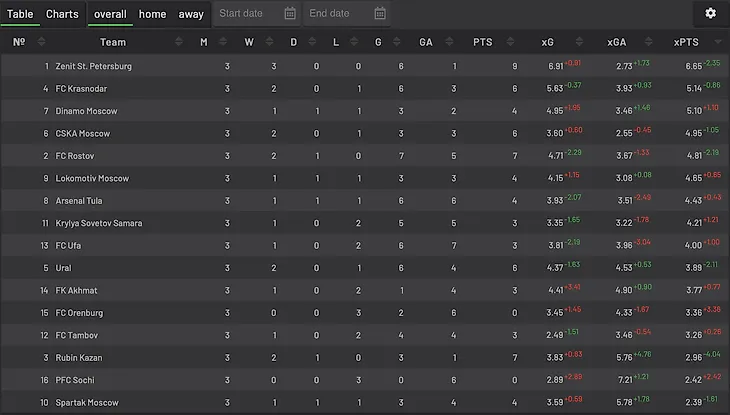Viewport: 730px width, 415px height.
Task: Select the away filter
Action: coord(191,14)
